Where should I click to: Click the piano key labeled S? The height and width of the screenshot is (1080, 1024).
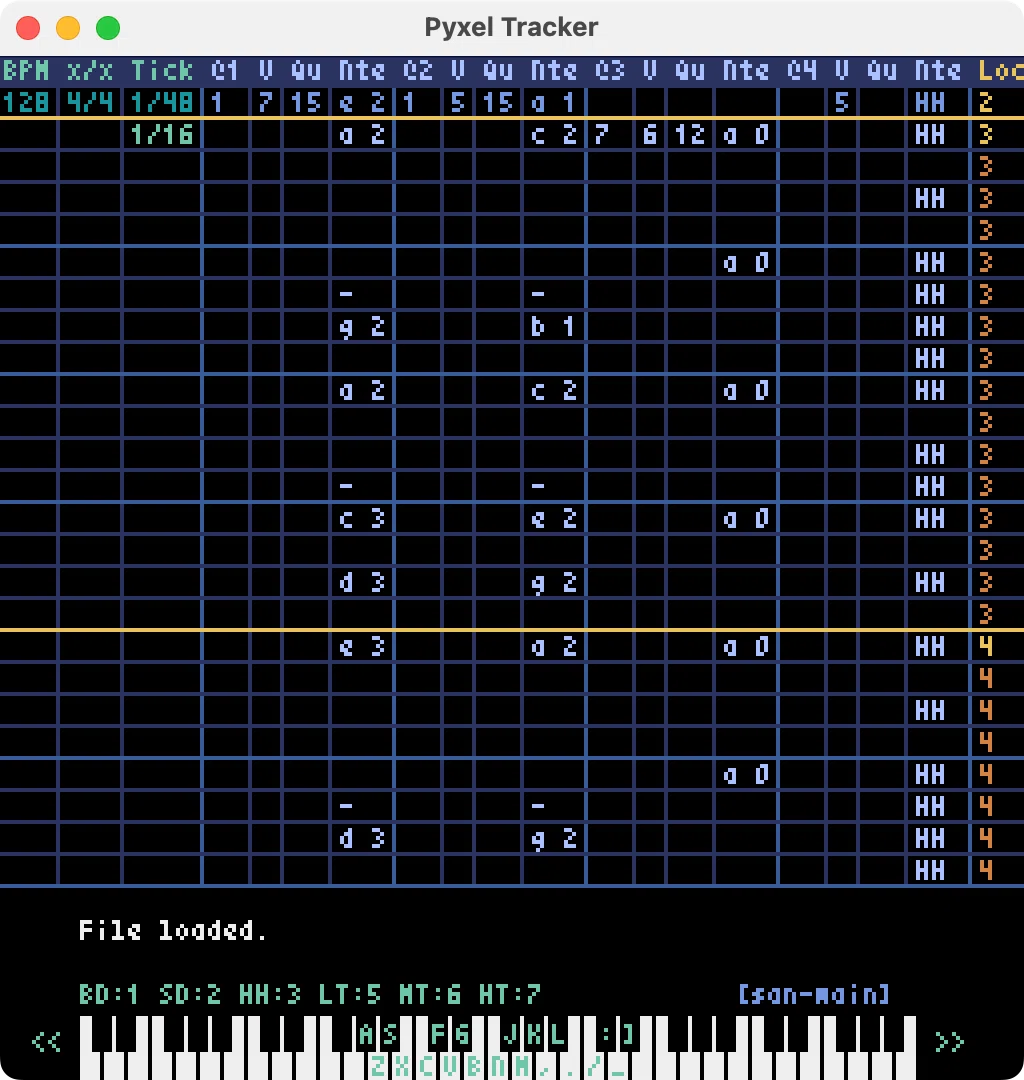click(390, 1033)
